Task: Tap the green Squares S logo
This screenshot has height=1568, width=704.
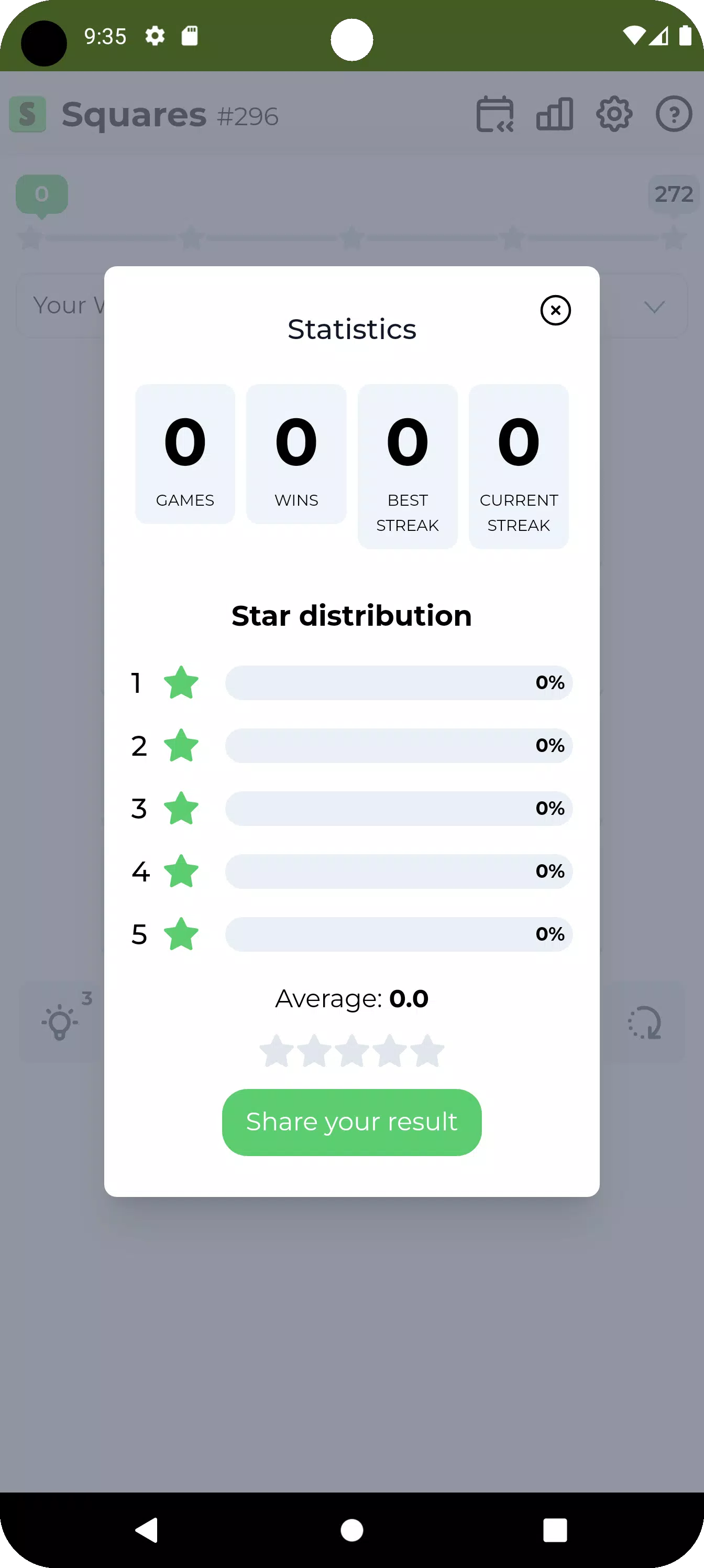Action: click(x=28, y=114)
